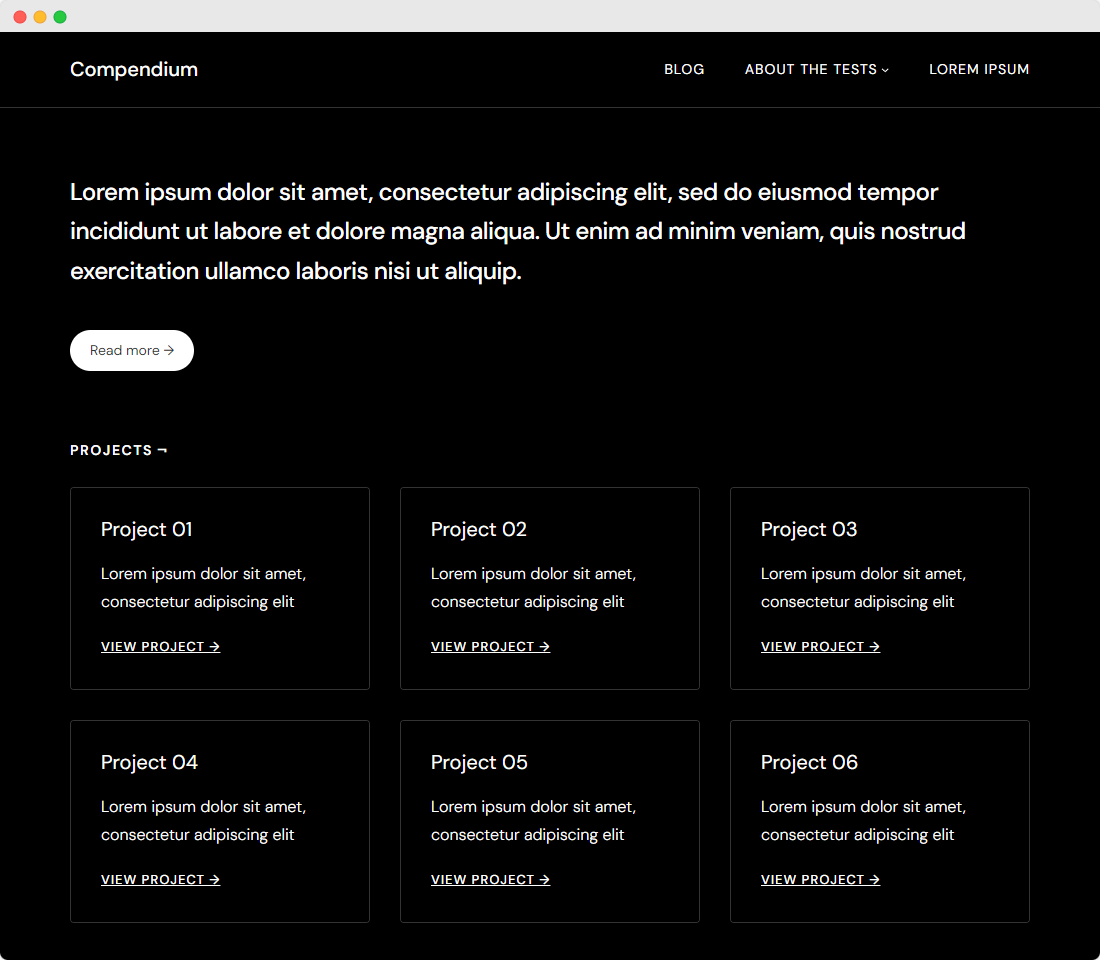The width and height of the screenshot is (1100, 960).
Task: Click the hero Lorem ipsum heading text
Action: tap(518, 232)
